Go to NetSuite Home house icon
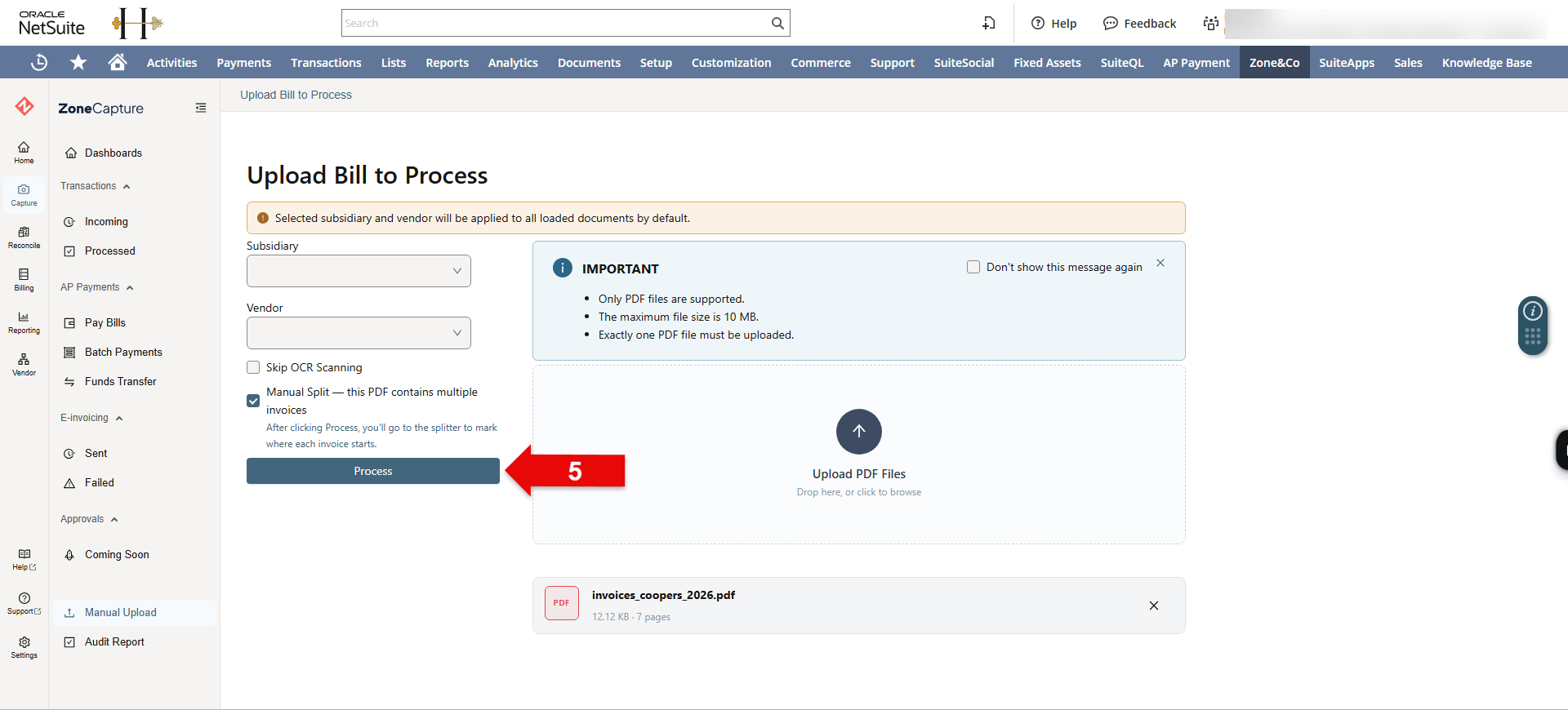Viewport: 1568px width, 710px height. click(118, 62)
